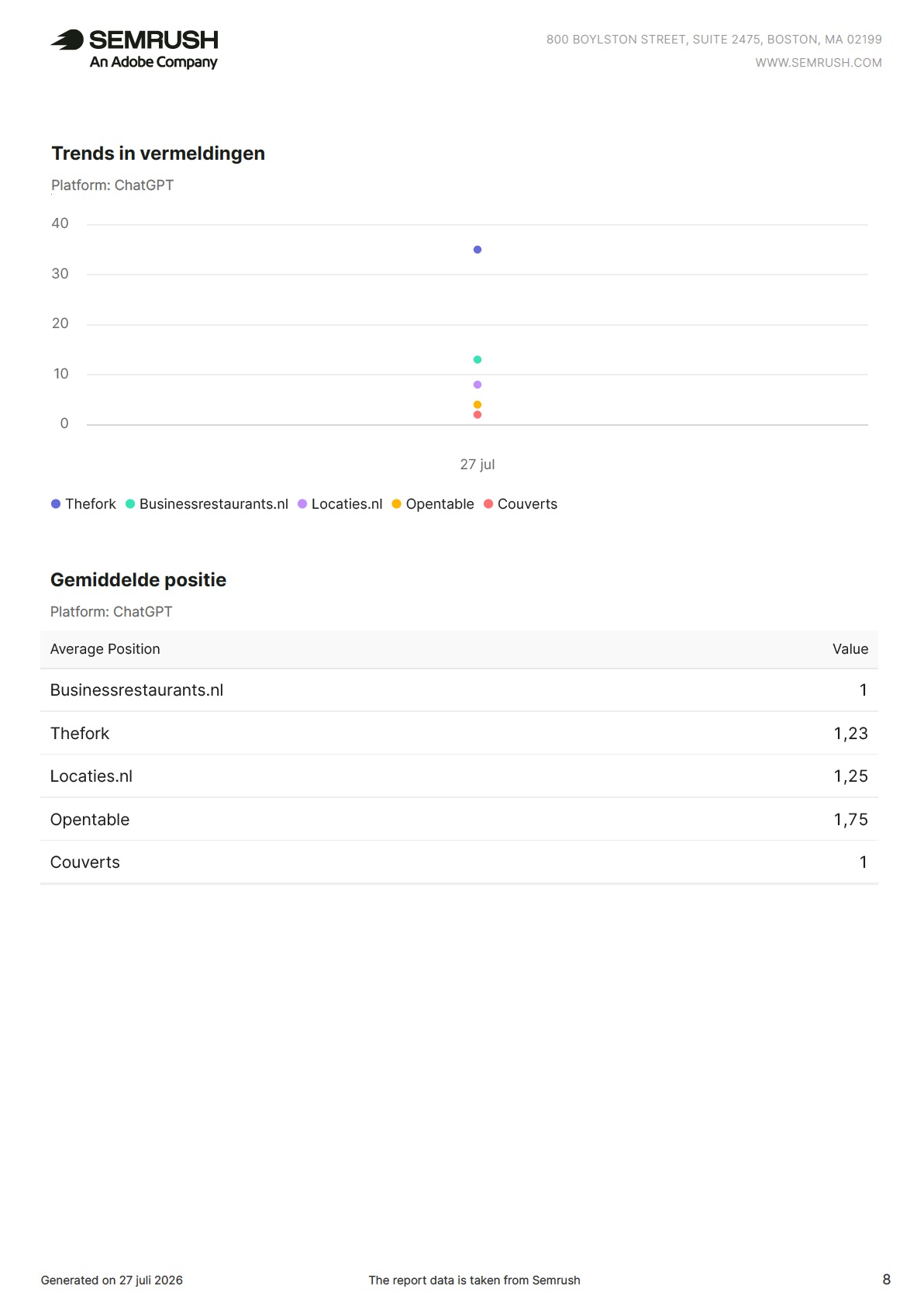Click the Average Position column header
This screenshot has height=1306, width=924.
pos(105,649)
